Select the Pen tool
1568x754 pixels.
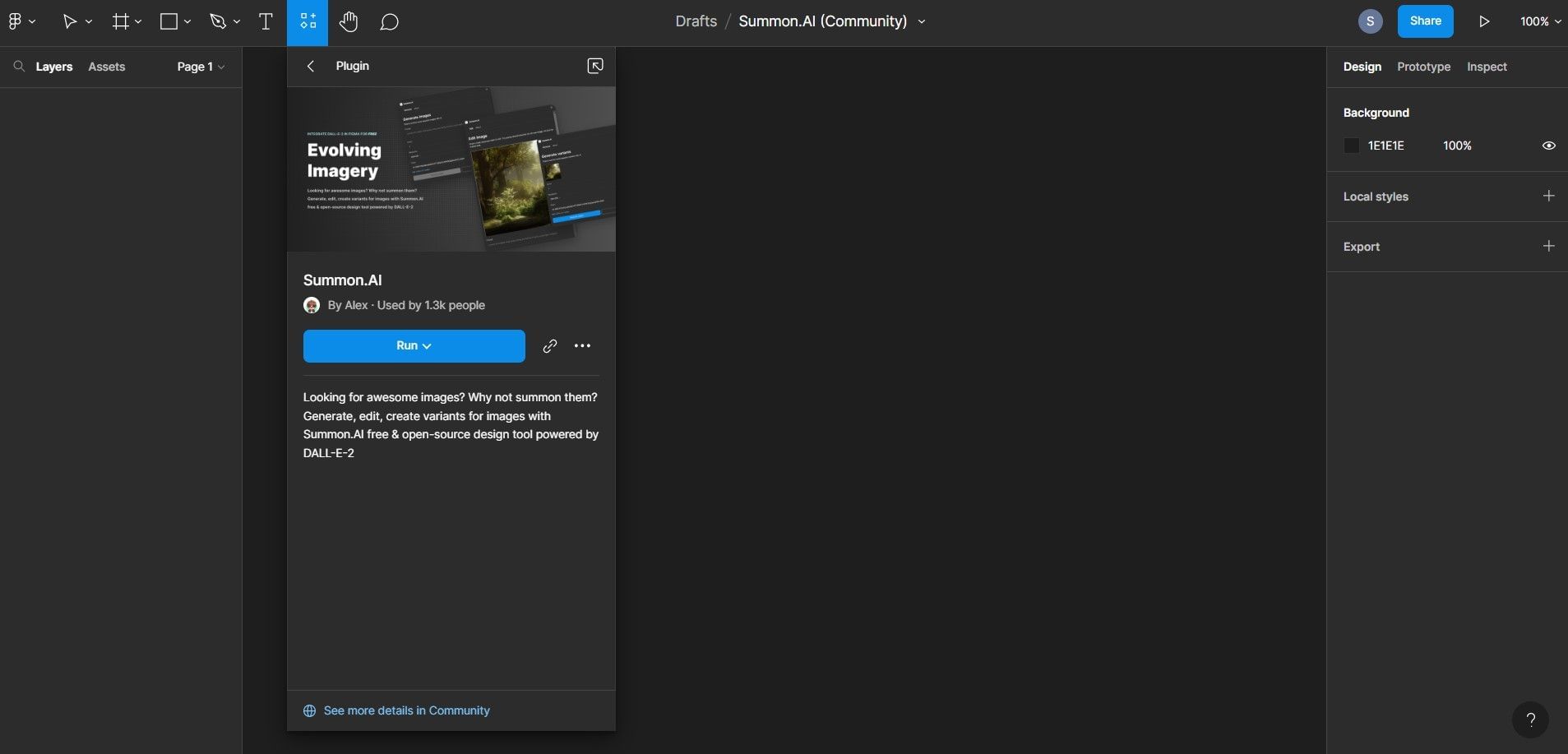point(216,21)
